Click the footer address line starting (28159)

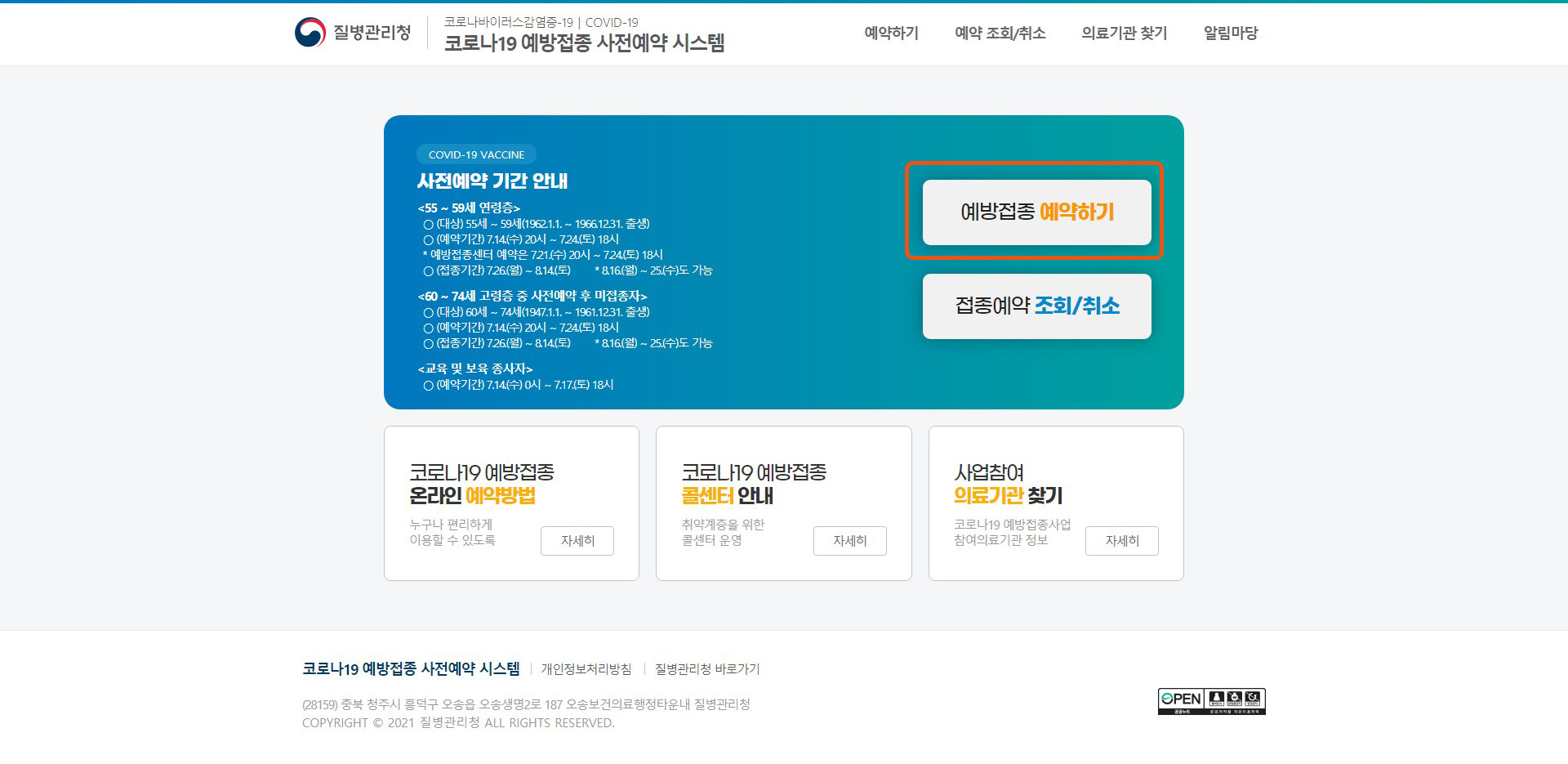pos(526,704)
